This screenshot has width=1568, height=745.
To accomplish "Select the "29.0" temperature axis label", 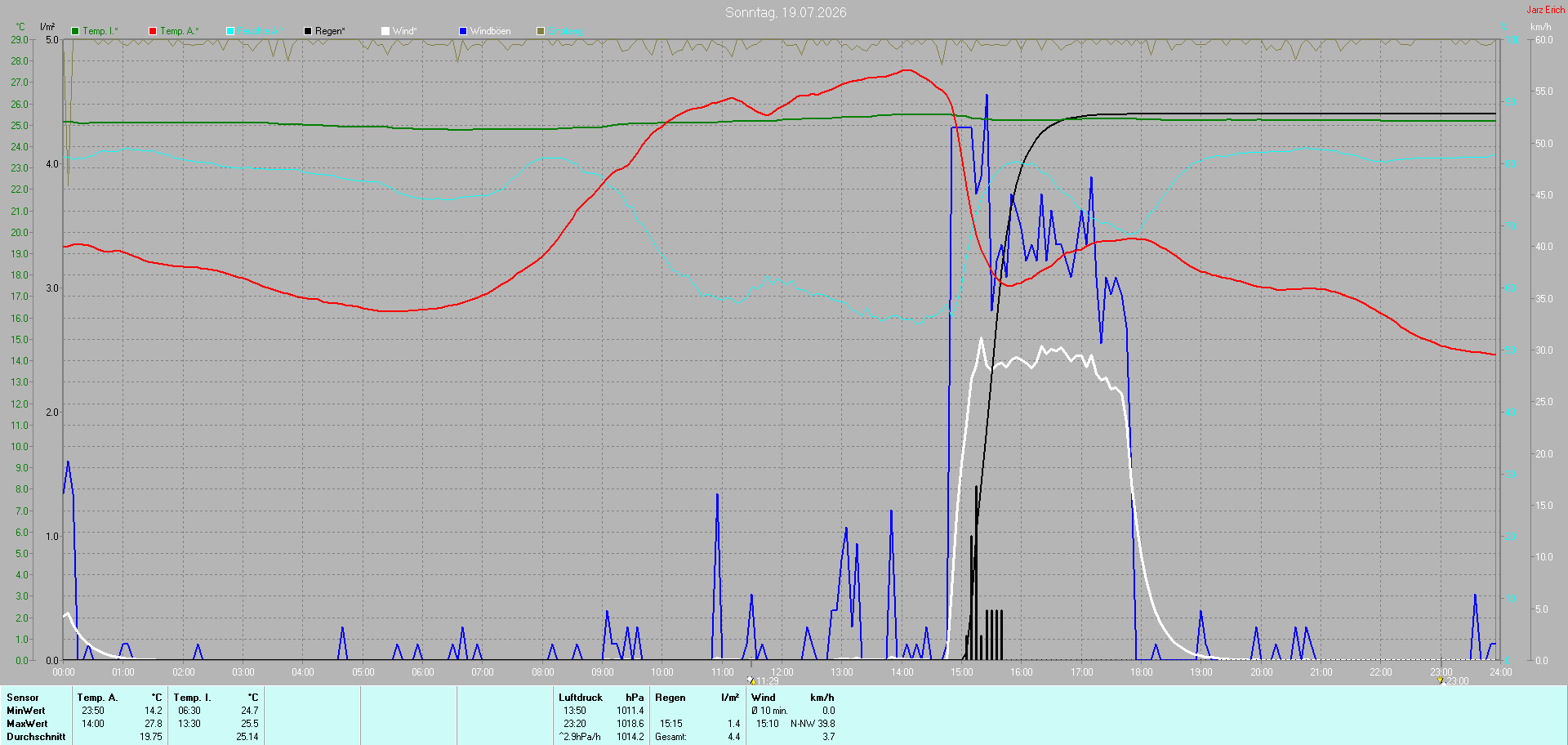I will pyautogui.click(x=20, y=39).
